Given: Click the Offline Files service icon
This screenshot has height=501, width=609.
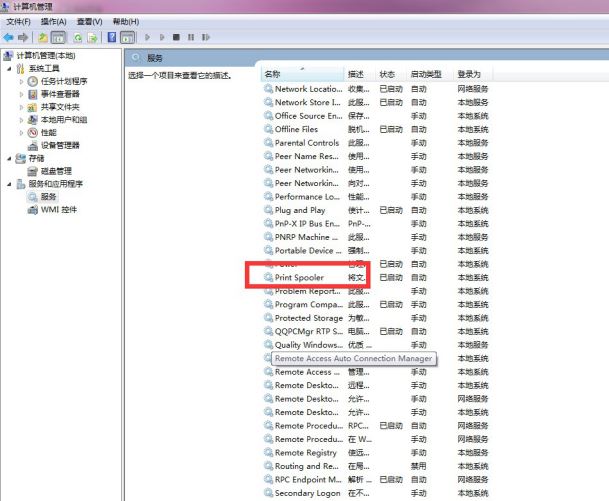Looking at the screenshot, I should (268, 129).
